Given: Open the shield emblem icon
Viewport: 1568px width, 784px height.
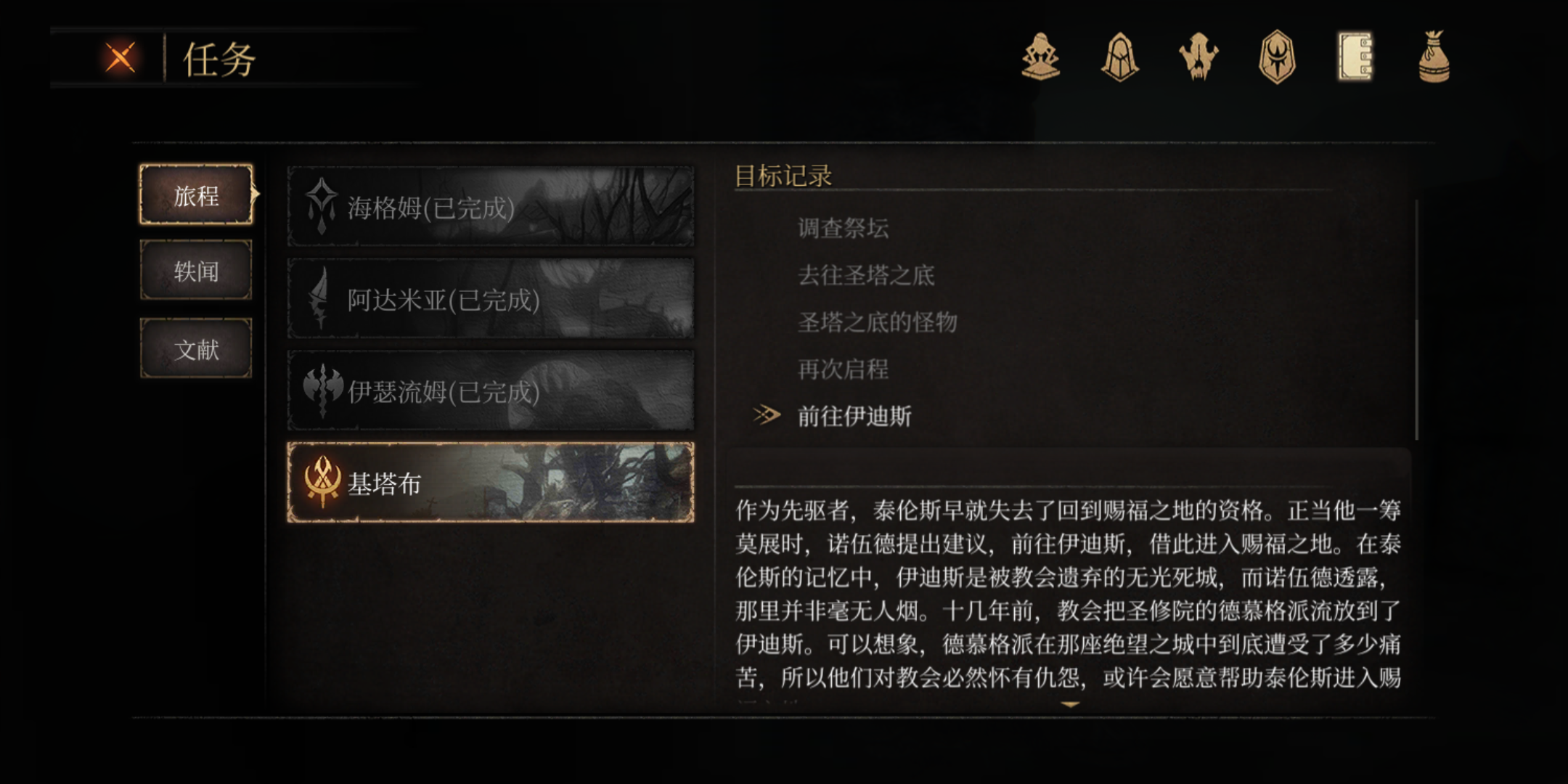Looking at the screenshot, I should point(1277,57).
